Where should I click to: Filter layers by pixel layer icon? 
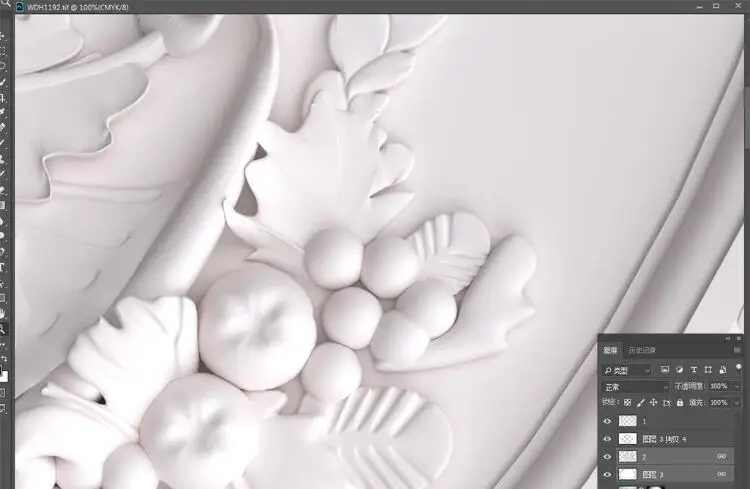[665, 369]
